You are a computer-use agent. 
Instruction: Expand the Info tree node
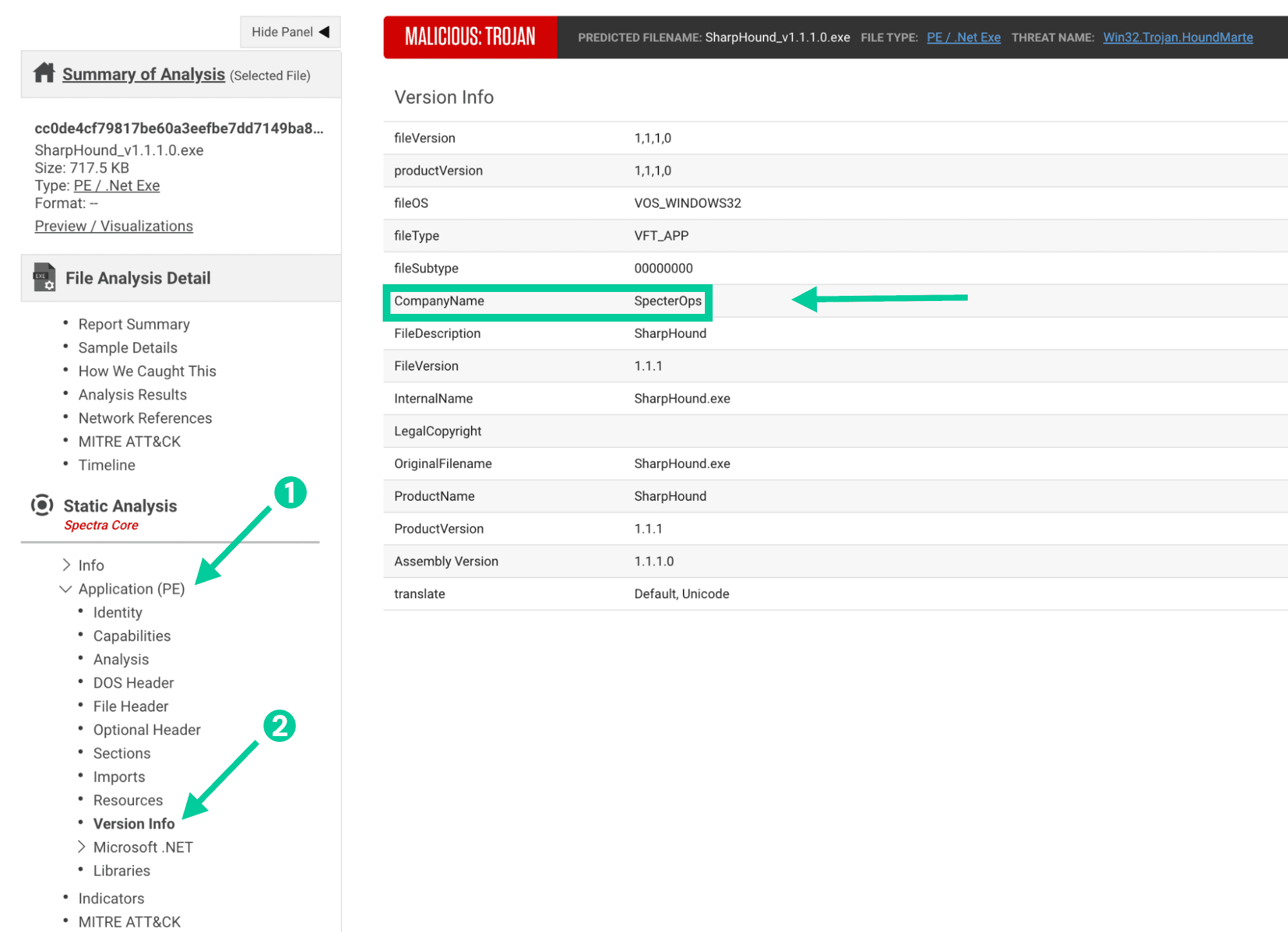pos(66,565)
